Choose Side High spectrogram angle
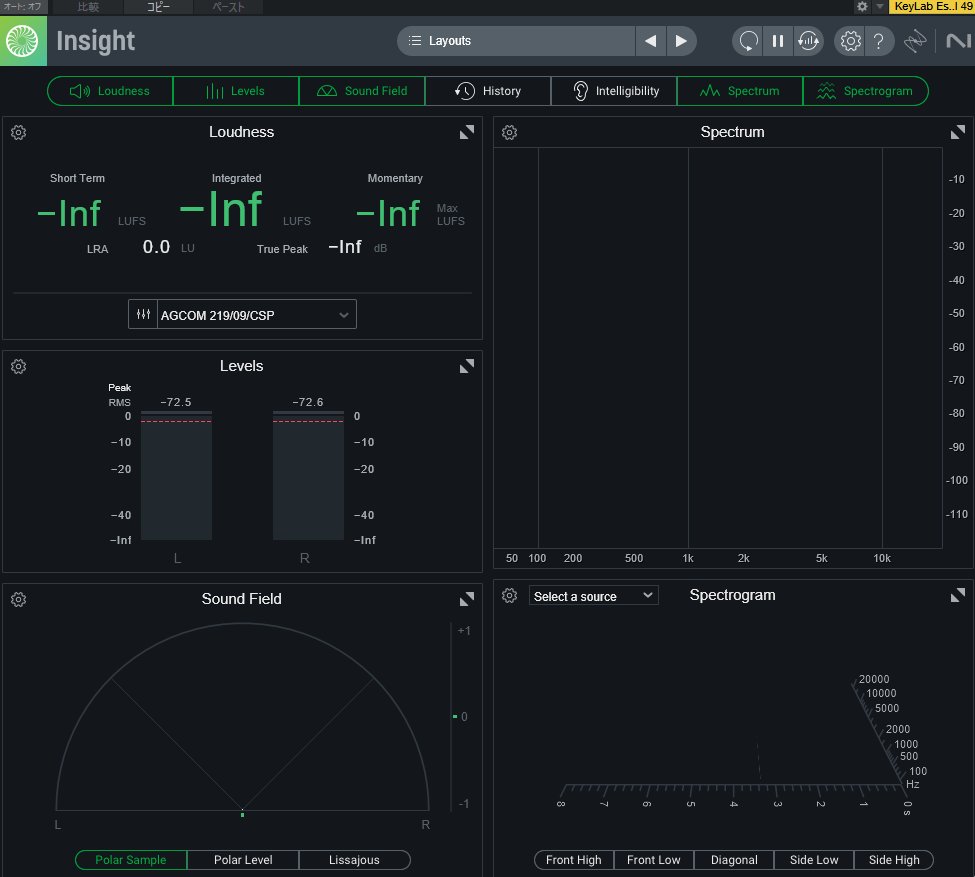Screen dimensions: 975x877 point(894,860)
